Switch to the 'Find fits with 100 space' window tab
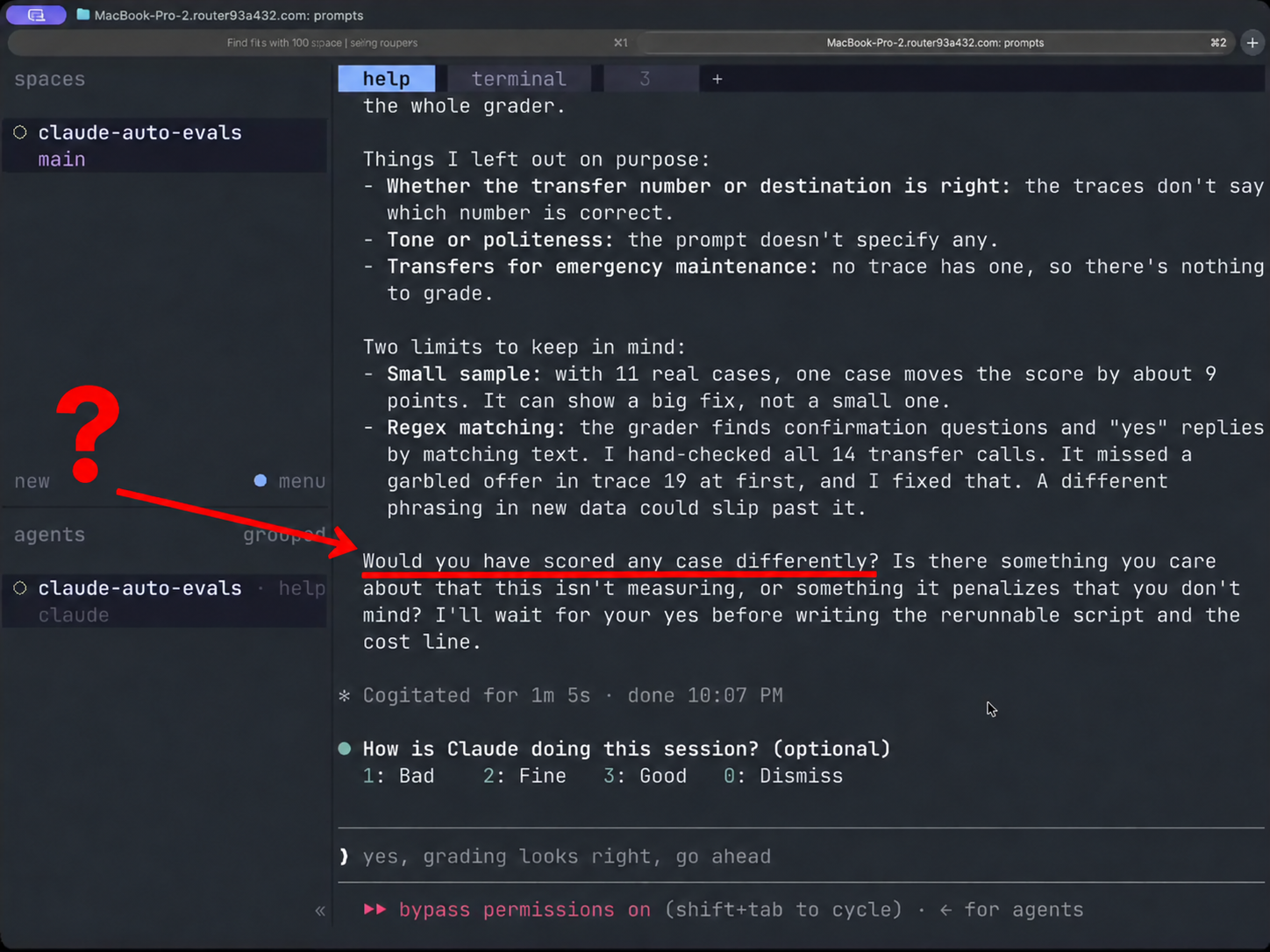The image size is (1270, 952). 322,42
